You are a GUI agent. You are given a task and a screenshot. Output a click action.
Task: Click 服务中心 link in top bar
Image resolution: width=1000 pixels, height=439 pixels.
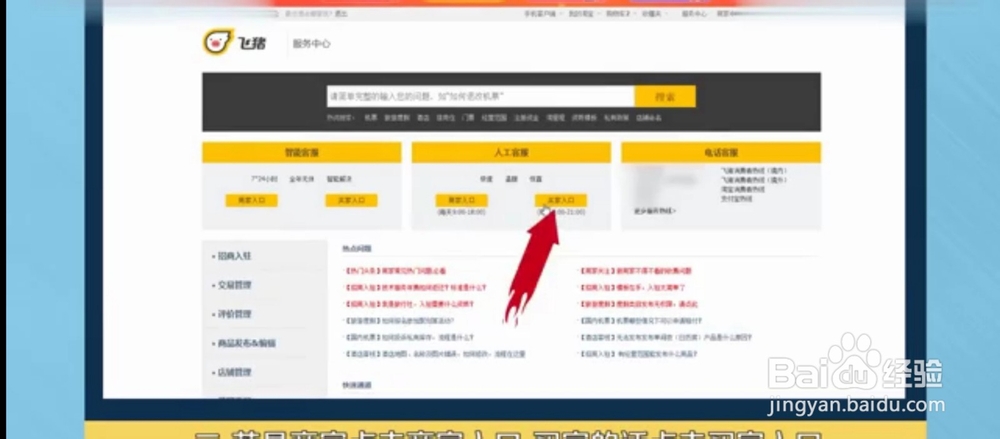click(694, 13)
